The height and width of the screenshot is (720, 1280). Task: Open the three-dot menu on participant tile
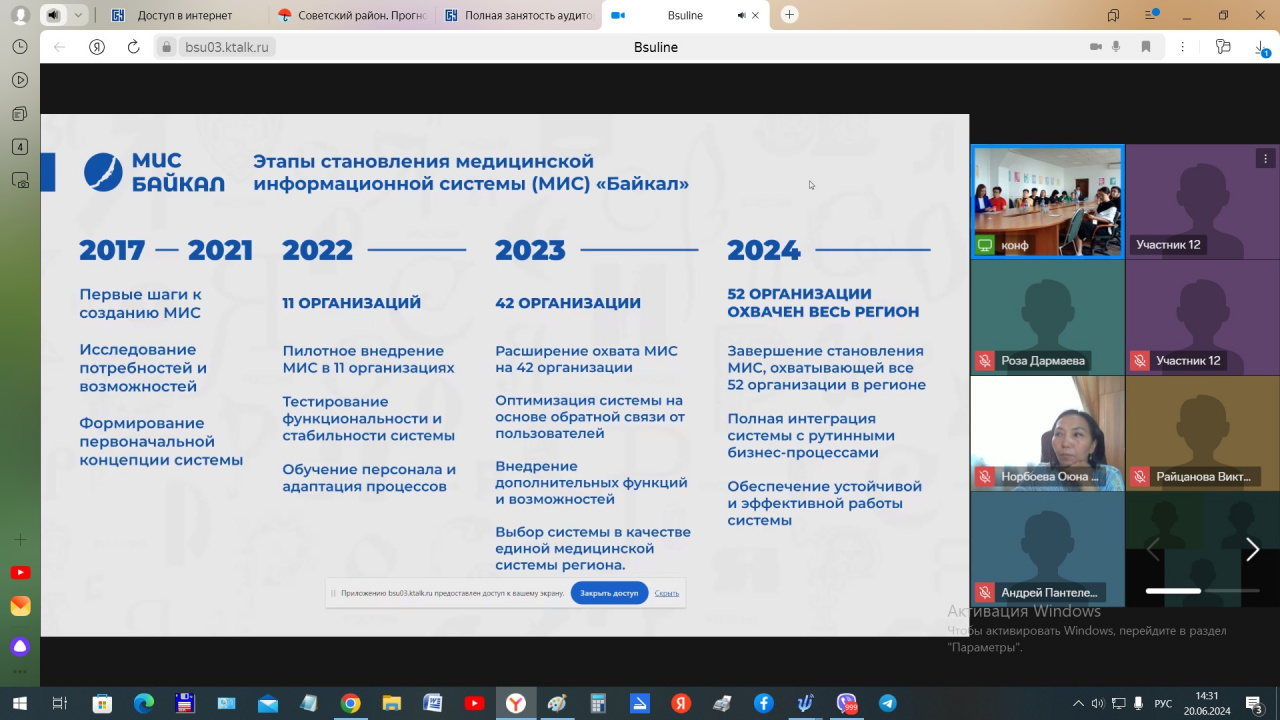1265,159
